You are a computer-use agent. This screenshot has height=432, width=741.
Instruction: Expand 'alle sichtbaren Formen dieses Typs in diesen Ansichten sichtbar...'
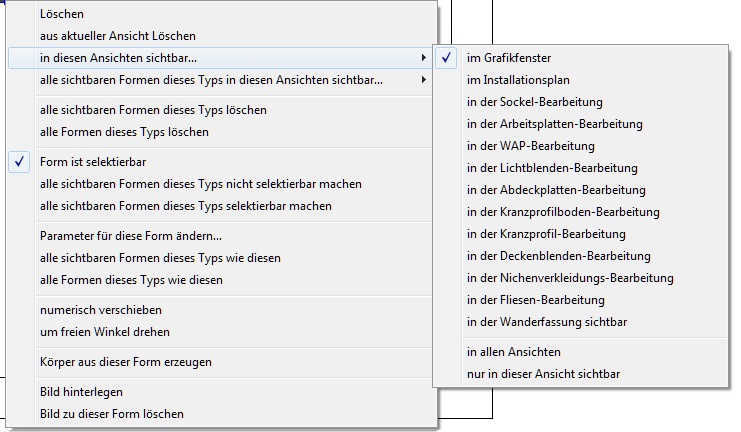pos(210,80)
